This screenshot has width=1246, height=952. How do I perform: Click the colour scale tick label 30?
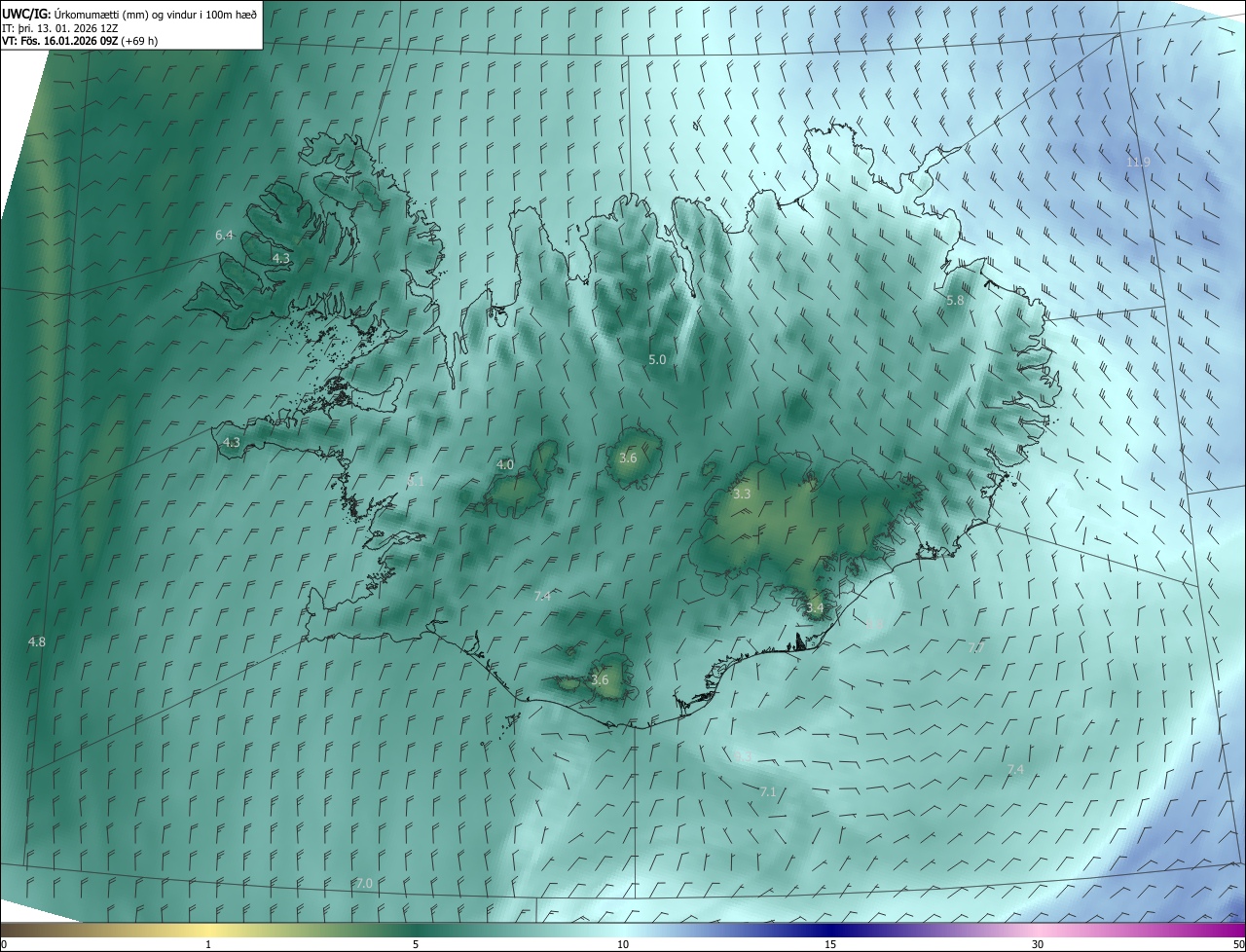click(x=1038, y=944)
